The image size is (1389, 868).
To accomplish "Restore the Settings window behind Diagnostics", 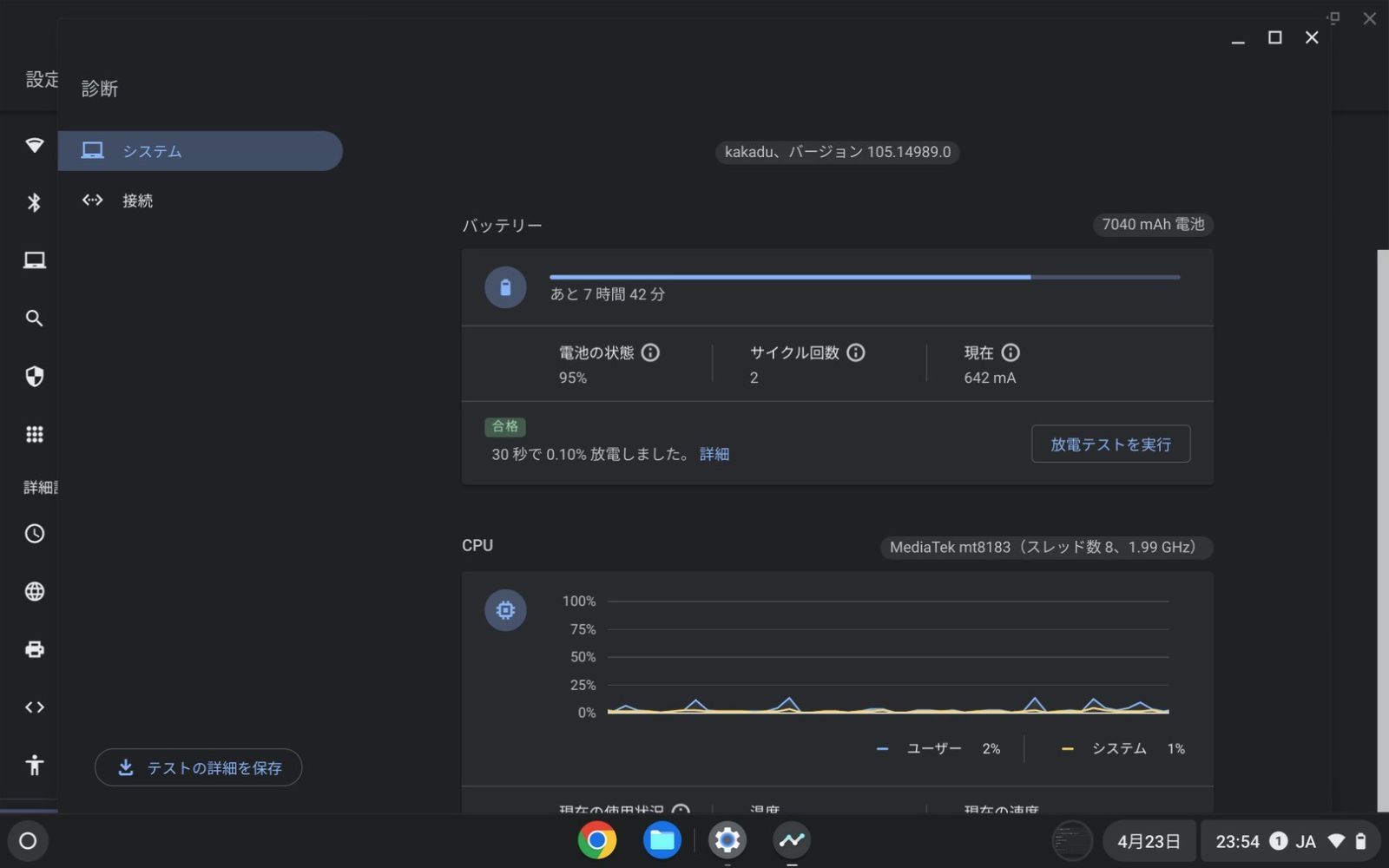I will (1334, 18).
